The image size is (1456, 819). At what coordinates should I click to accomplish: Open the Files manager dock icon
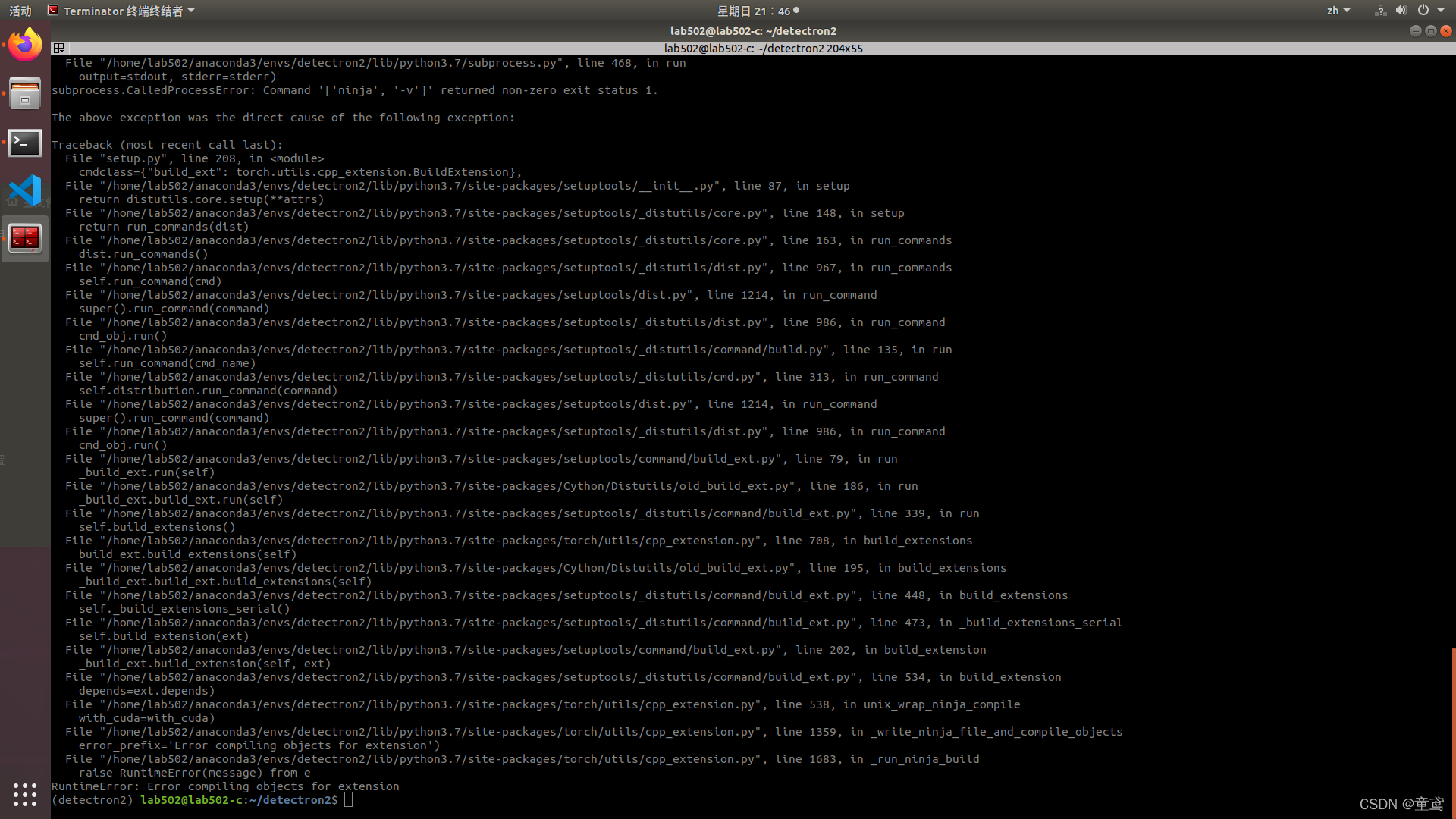25,94
